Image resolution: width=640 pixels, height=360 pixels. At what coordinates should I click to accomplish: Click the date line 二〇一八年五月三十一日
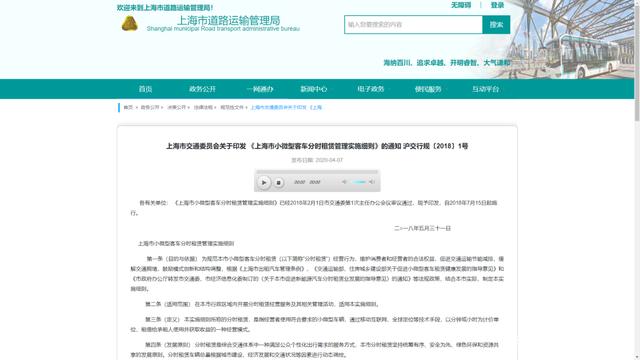pyautogui.click(x=422, y=228)
